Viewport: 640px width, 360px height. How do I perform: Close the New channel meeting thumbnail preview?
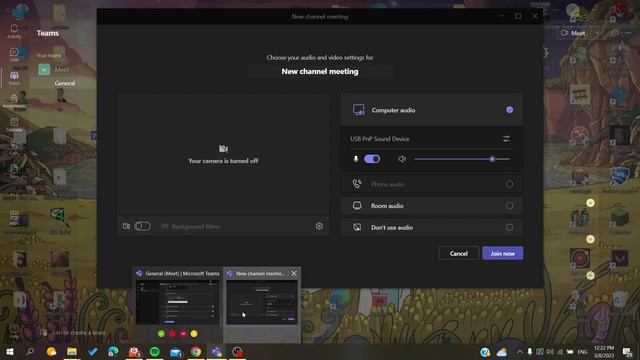[294, 273]
